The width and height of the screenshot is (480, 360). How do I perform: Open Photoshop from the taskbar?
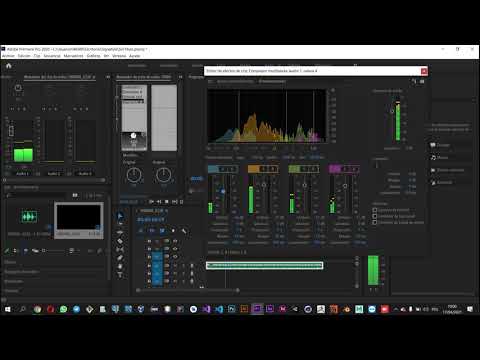tap(231, 309)
